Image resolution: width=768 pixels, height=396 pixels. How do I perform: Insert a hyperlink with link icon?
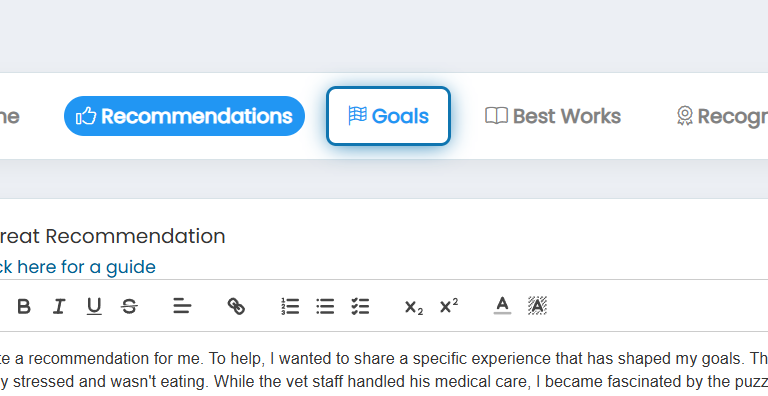click(236, 306)
